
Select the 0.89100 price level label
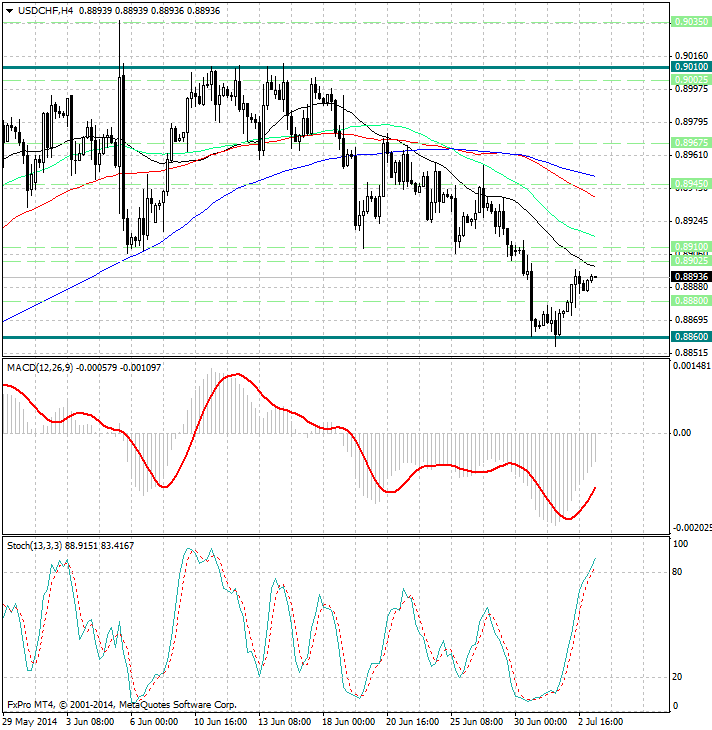pos(691,246)
